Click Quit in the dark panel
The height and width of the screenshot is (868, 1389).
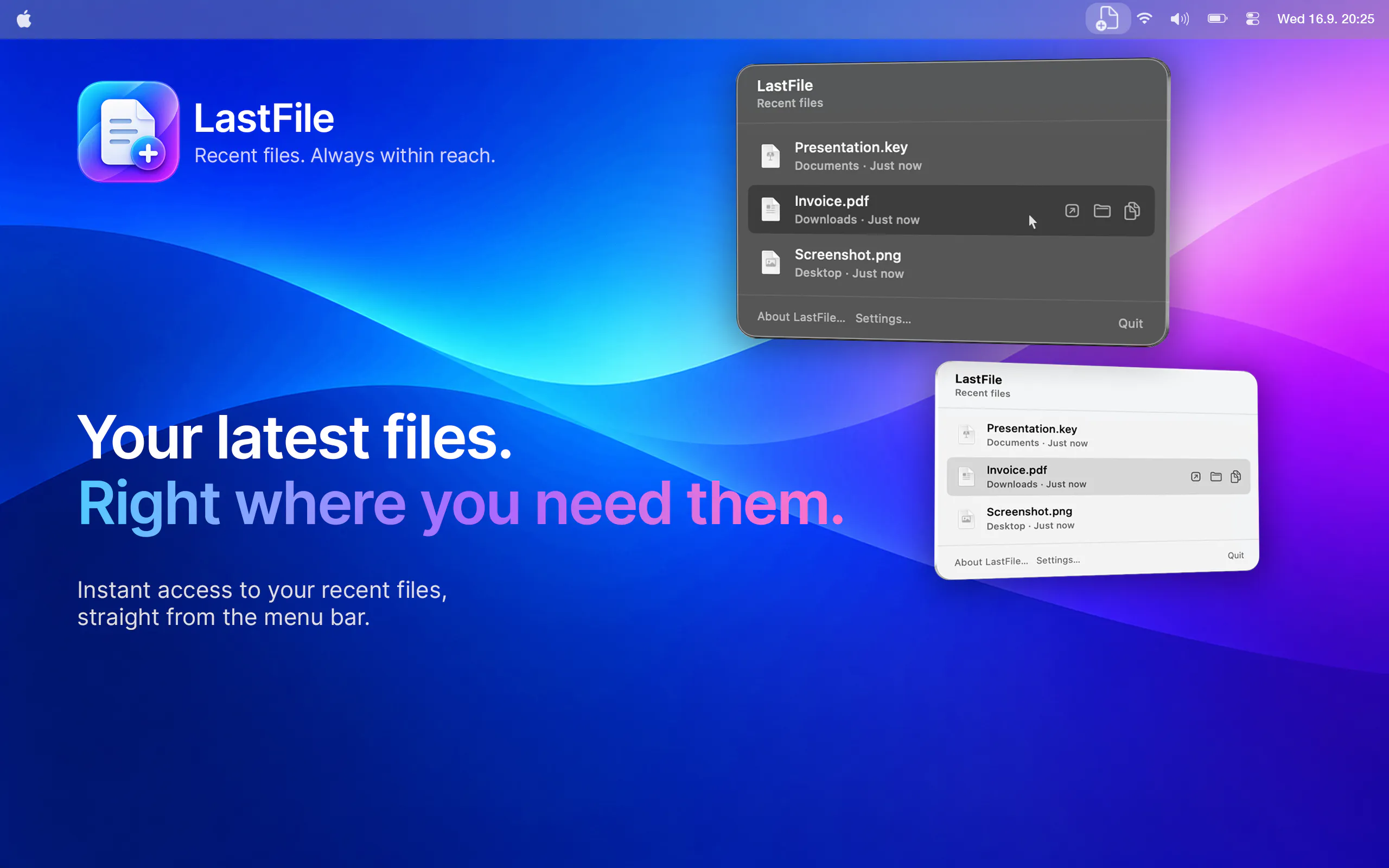[x=1130, y=323]
